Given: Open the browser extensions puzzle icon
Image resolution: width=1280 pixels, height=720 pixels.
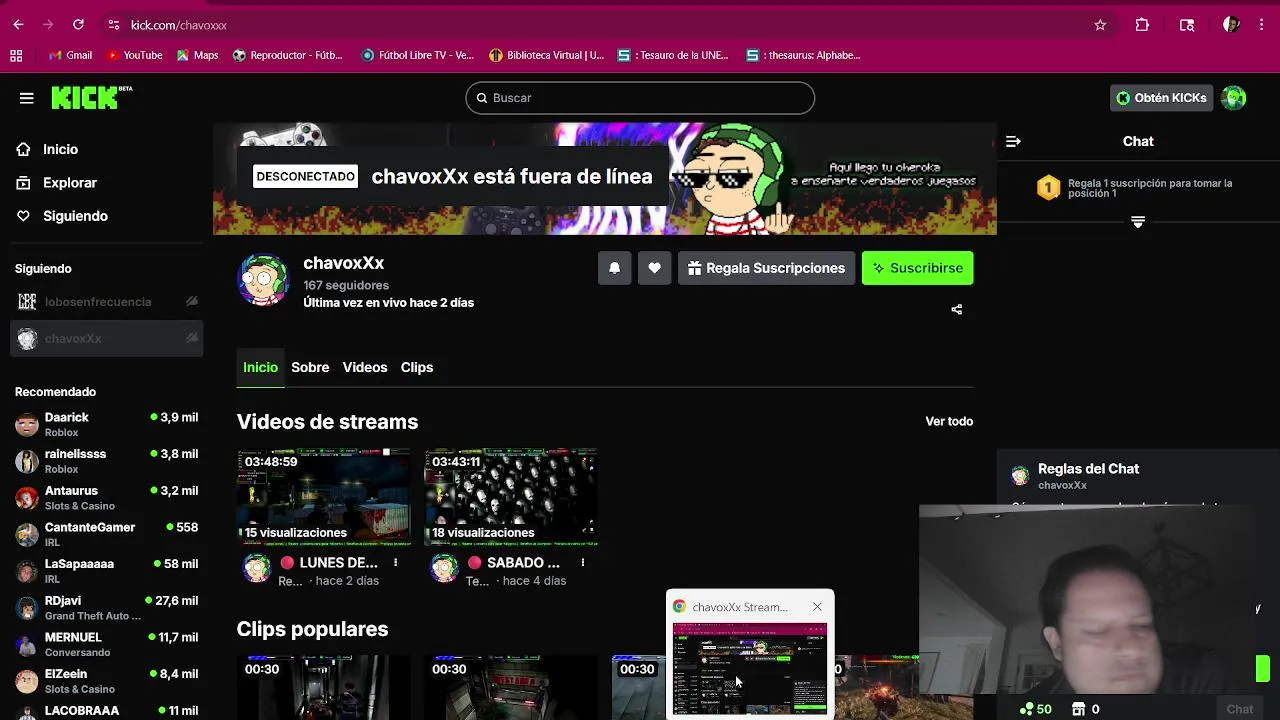Looking at the screenshot, I should tap(1142, 25).
